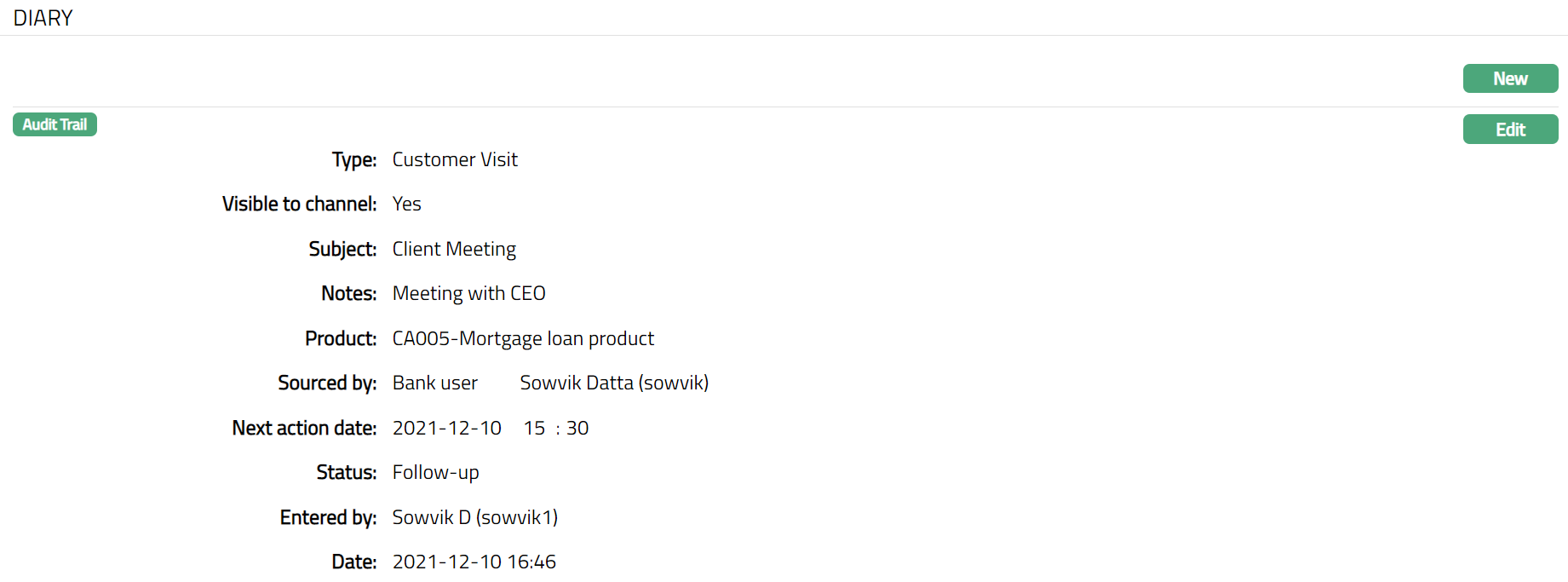Click the Status field label
Screen dimensions: 1568x582
click(x=346, y=472)
